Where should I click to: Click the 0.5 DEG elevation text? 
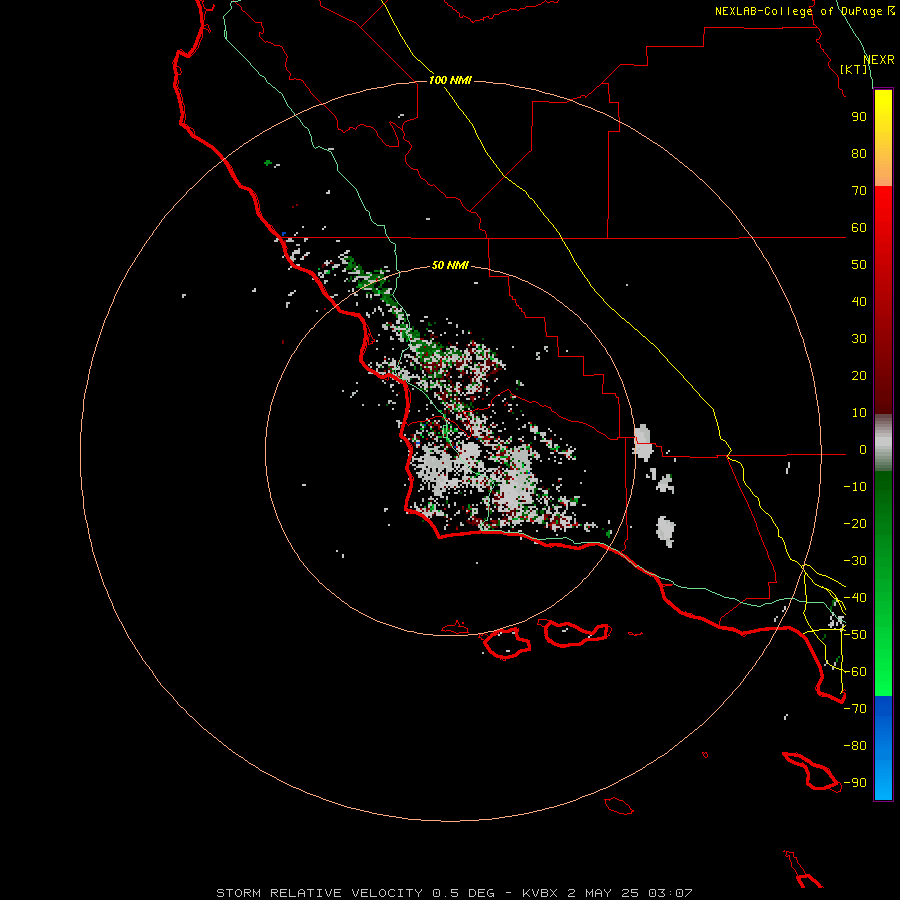point(463,893)
